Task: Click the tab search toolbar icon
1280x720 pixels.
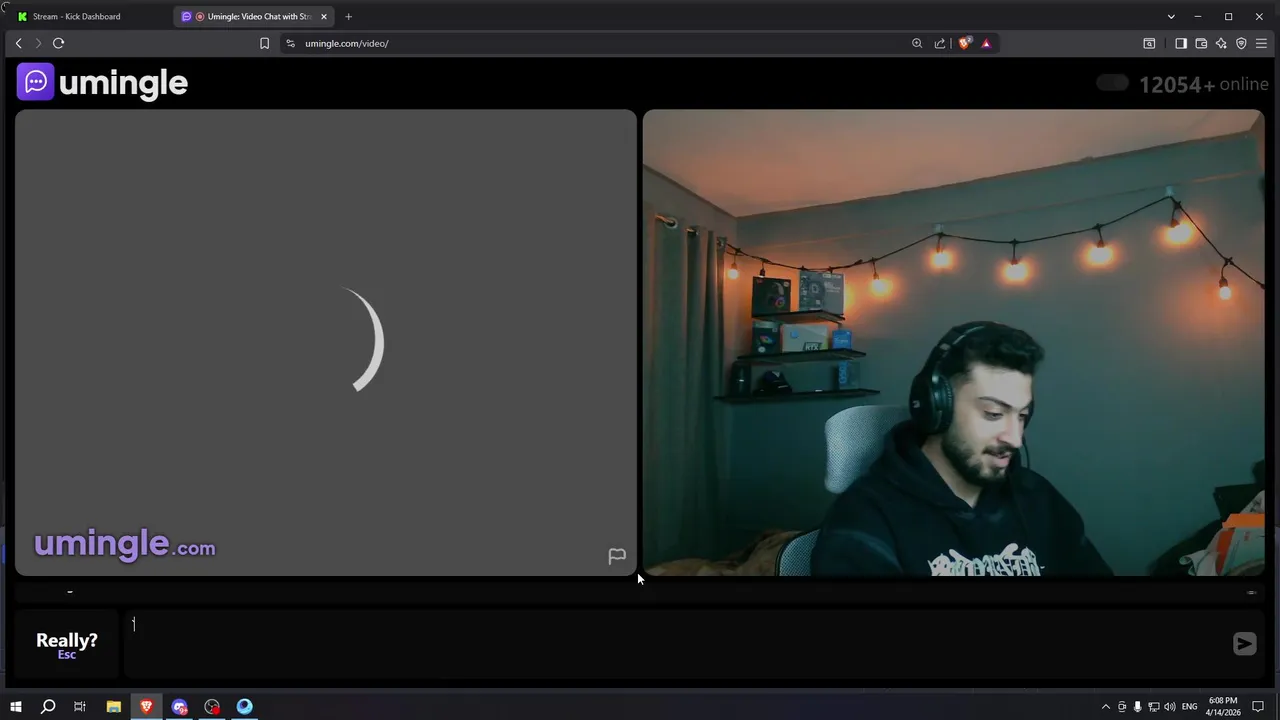Action: (x=1149, y=43)
